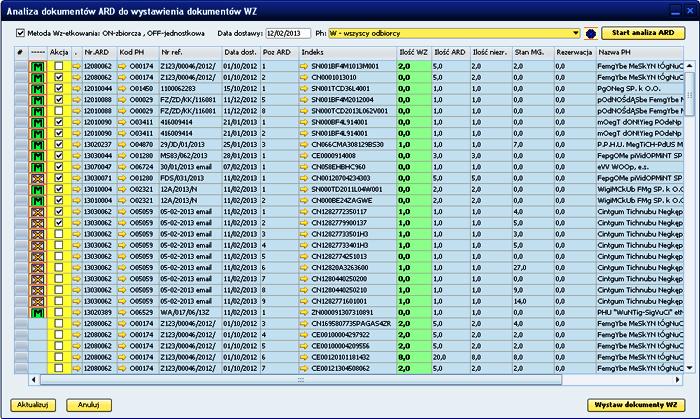Click the horizontal scroll right arrow
The height and width of the screenshot is (419, 700).
[677, 380]
